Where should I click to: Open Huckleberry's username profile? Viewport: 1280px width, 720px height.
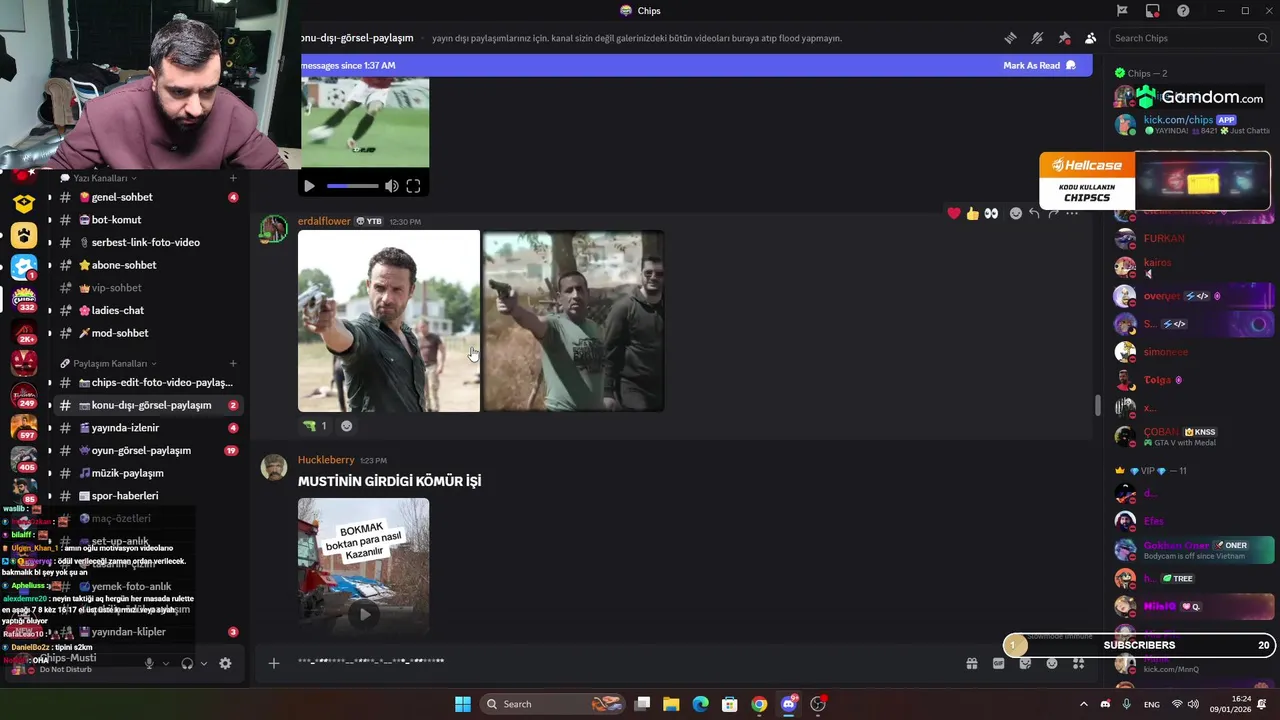326,460
